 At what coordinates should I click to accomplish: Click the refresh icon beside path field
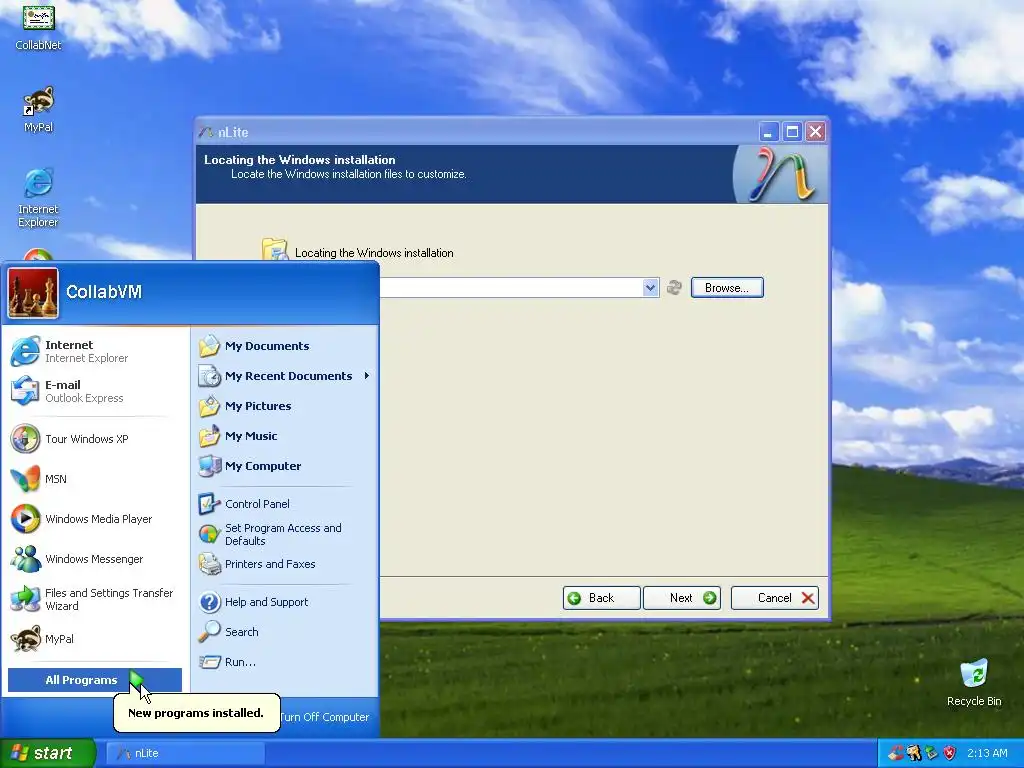point(675,287)
